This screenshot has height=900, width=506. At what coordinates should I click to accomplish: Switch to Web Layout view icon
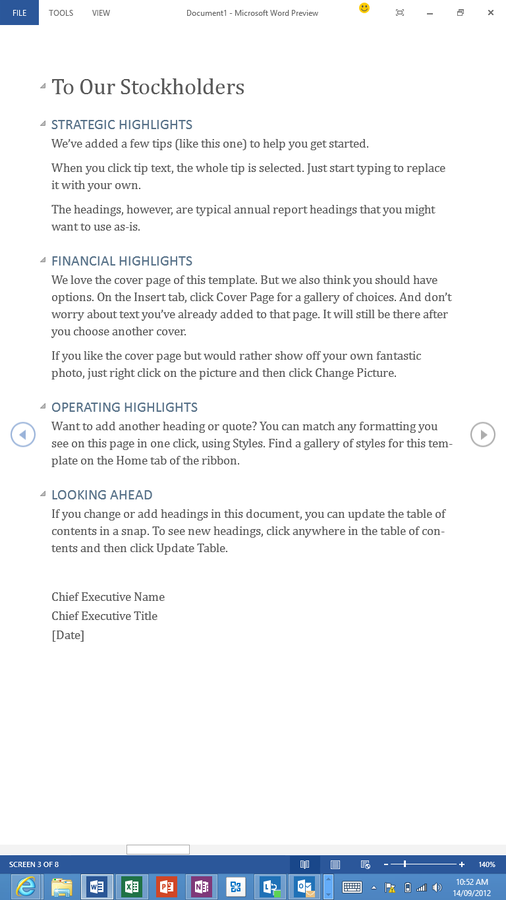point(365,864)
